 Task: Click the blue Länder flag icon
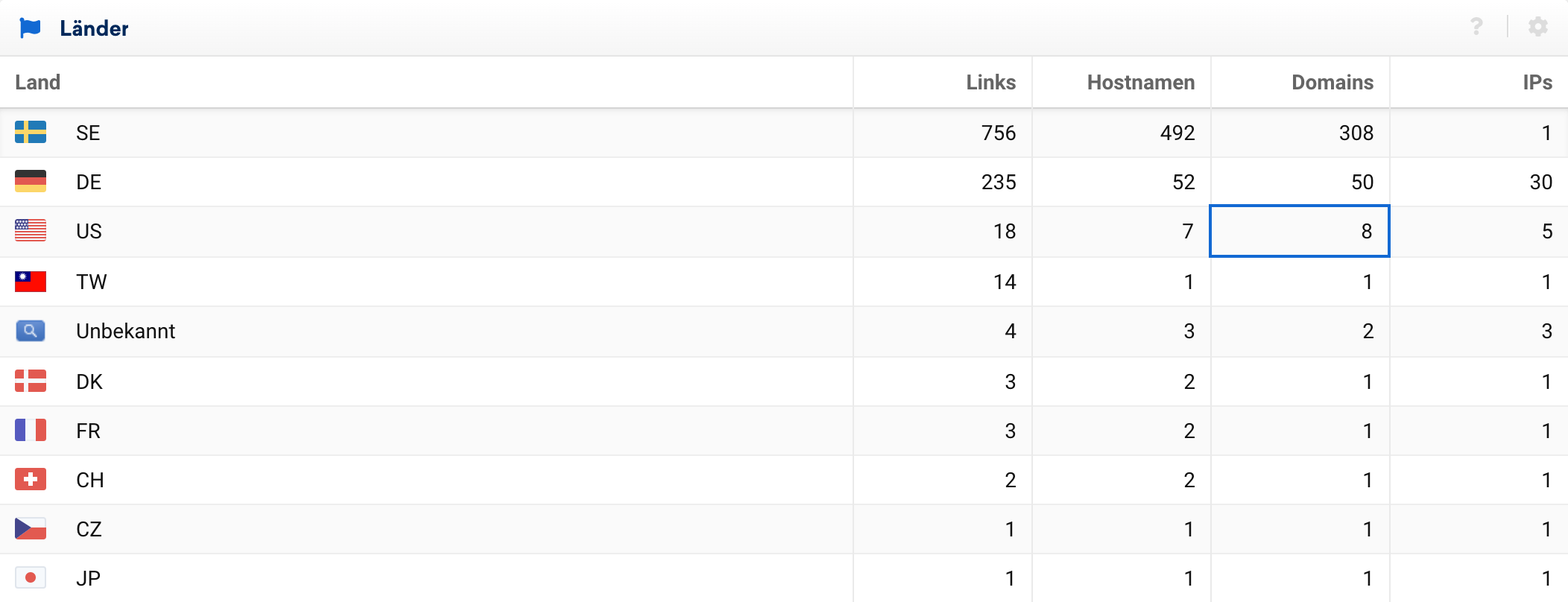(30, 28)
